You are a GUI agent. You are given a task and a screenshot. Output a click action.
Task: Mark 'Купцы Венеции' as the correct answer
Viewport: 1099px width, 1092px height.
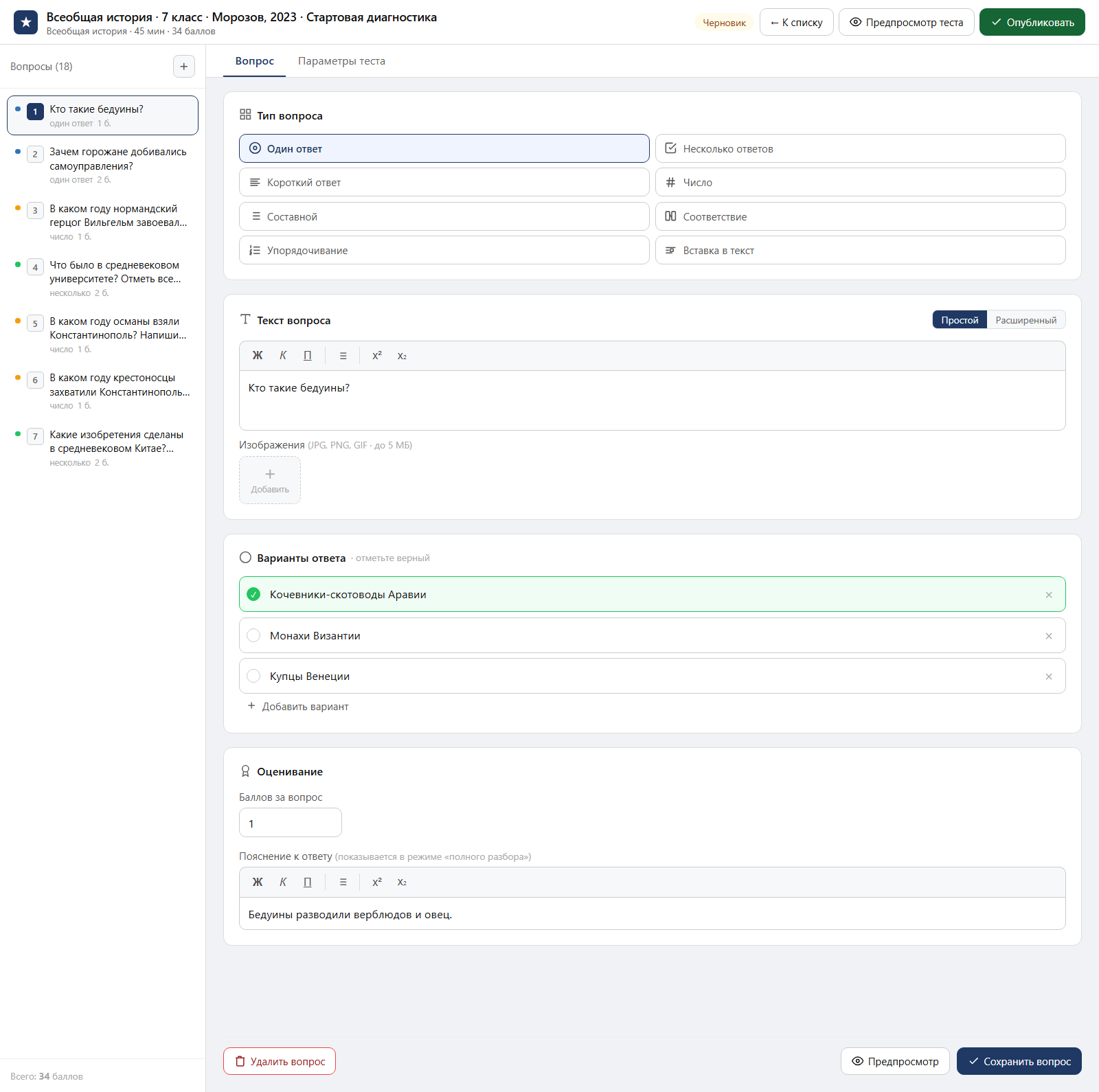(253, 676)
